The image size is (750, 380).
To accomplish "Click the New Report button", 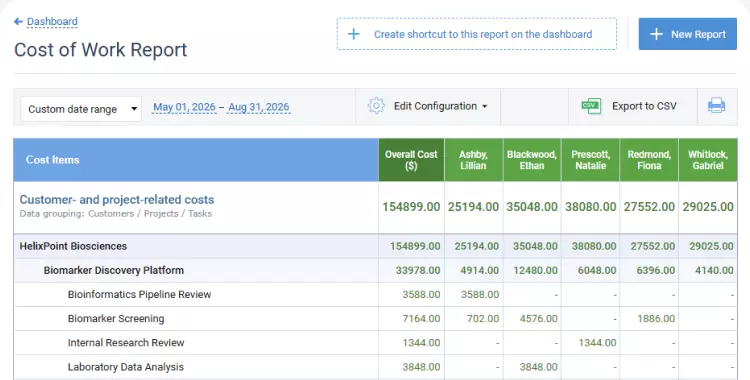I will pos(687,34).
